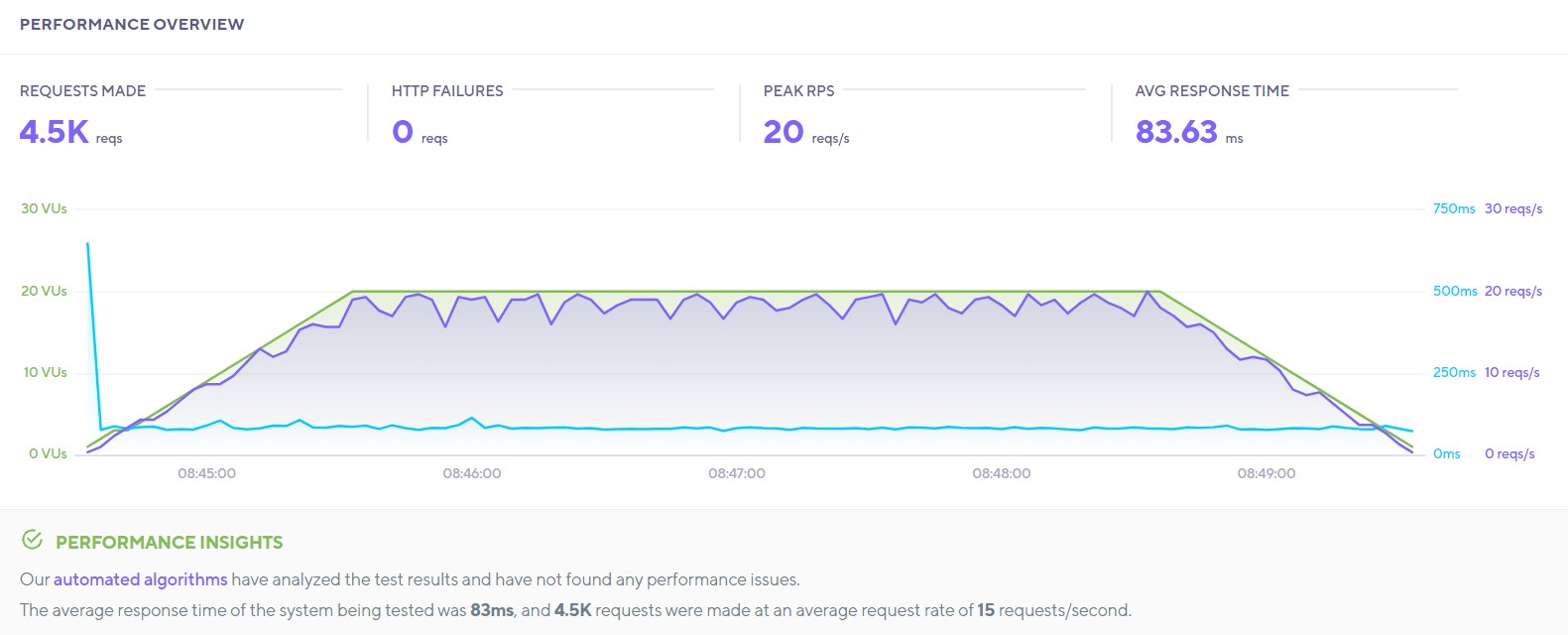Click the 30 reqs/s axis label
1568x635 pixels.
[1512, 208]
